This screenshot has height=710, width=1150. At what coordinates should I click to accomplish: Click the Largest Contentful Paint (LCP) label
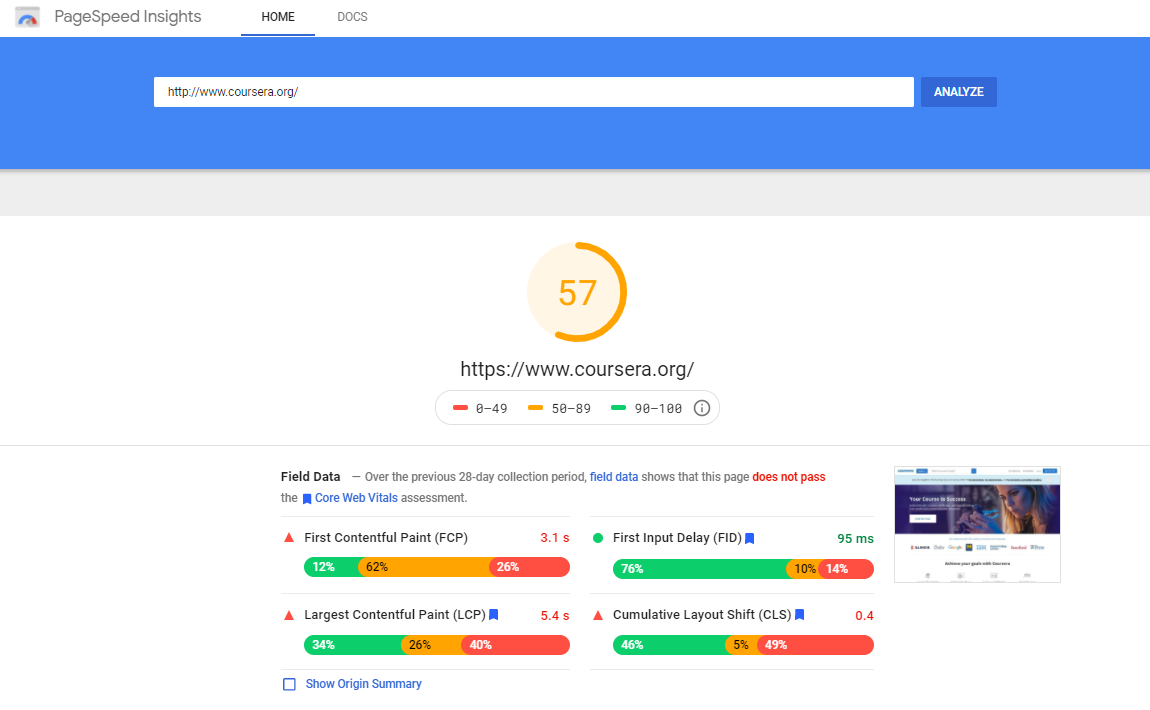(395, 615)
